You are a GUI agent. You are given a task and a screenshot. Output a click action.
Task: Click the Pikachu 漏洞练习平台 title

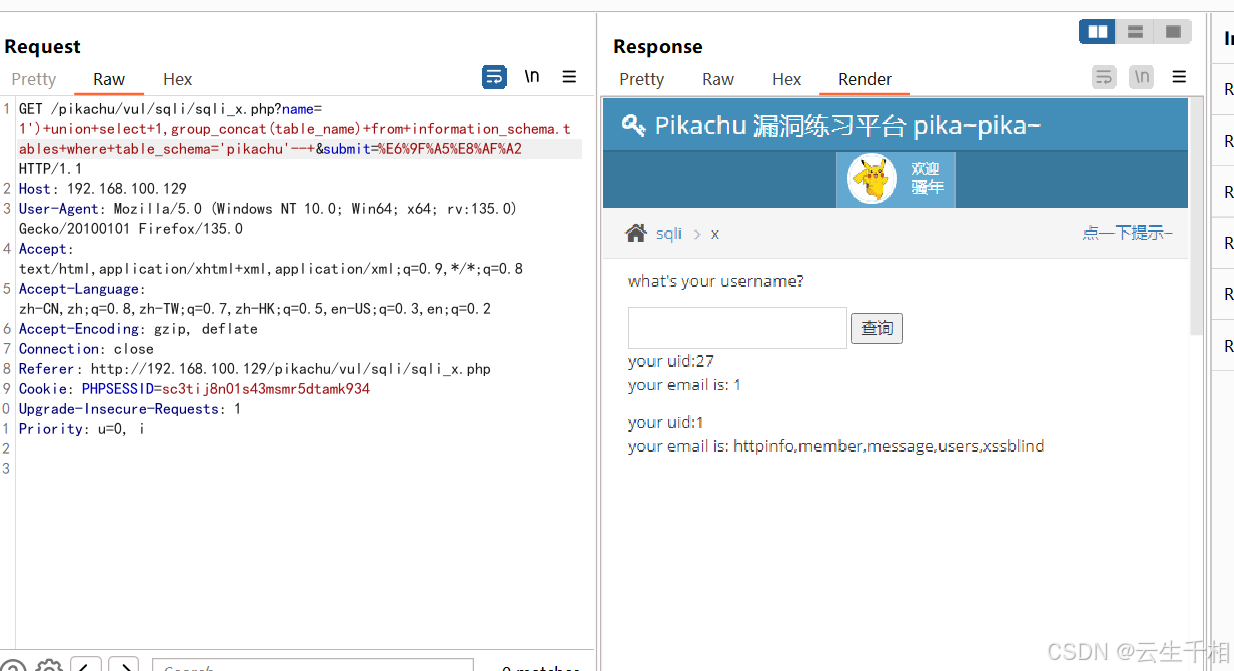pos(848,125)
